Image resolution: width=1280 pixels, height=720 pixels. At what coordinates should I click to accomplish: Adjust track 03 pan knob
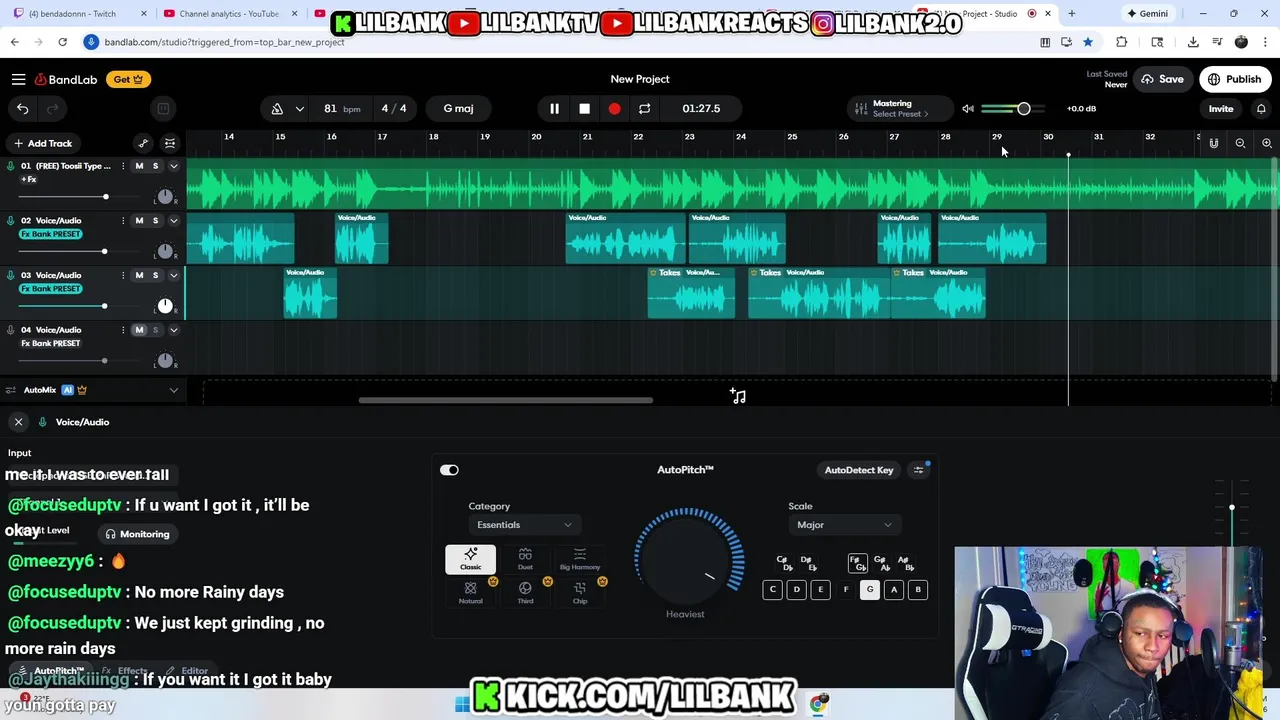pyautogui.click(x=165, y=306)
